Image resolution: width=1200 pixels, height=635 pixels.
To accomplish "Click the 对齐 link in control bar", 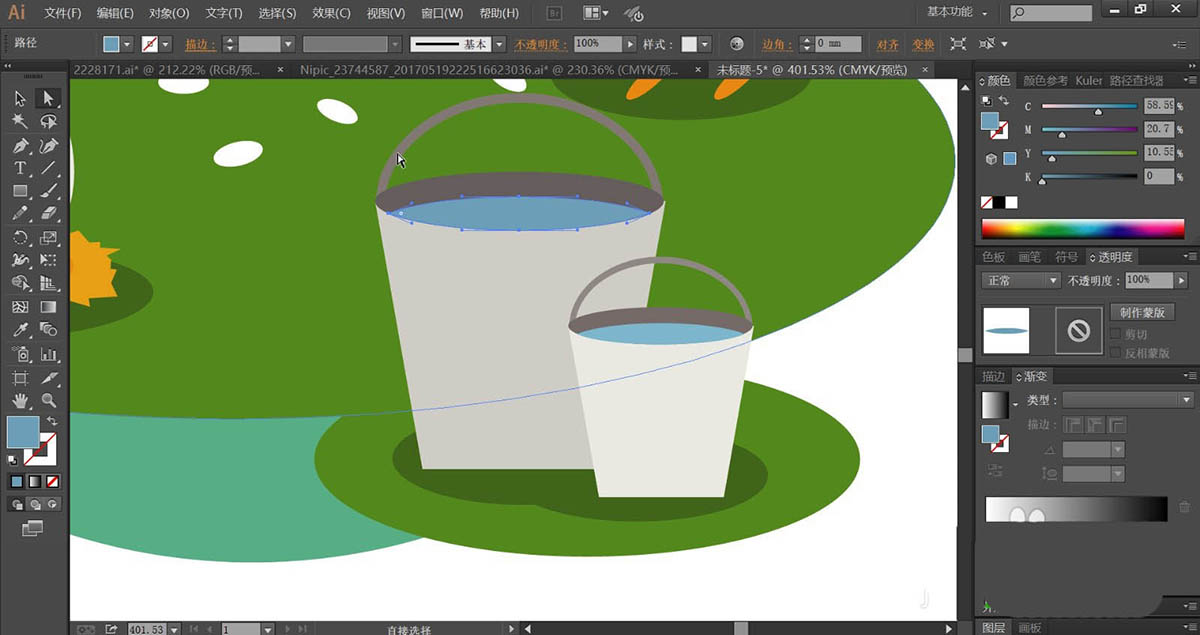I will tap(887, 45).
